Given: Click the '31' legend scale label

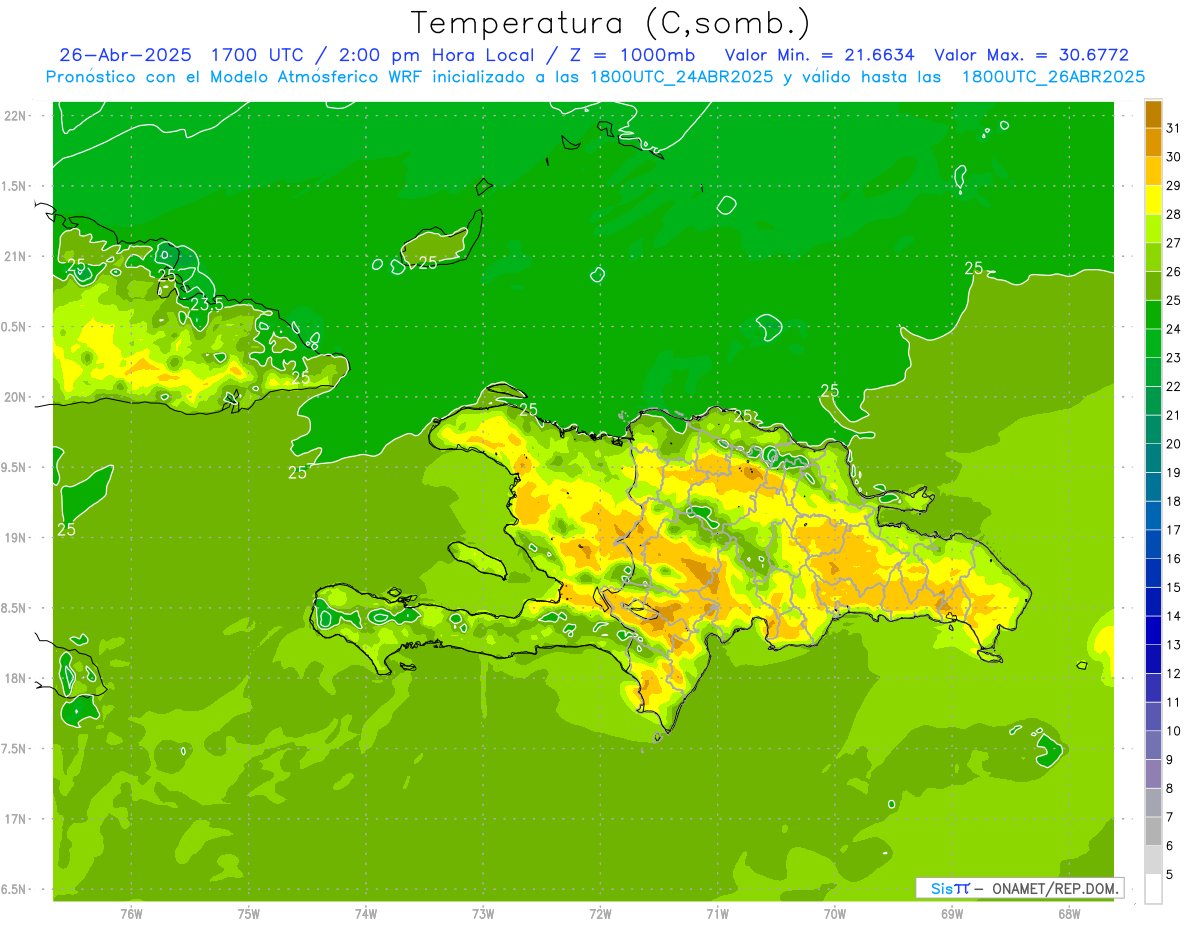Looking at the screenshot, I should tap(1173, 128).
